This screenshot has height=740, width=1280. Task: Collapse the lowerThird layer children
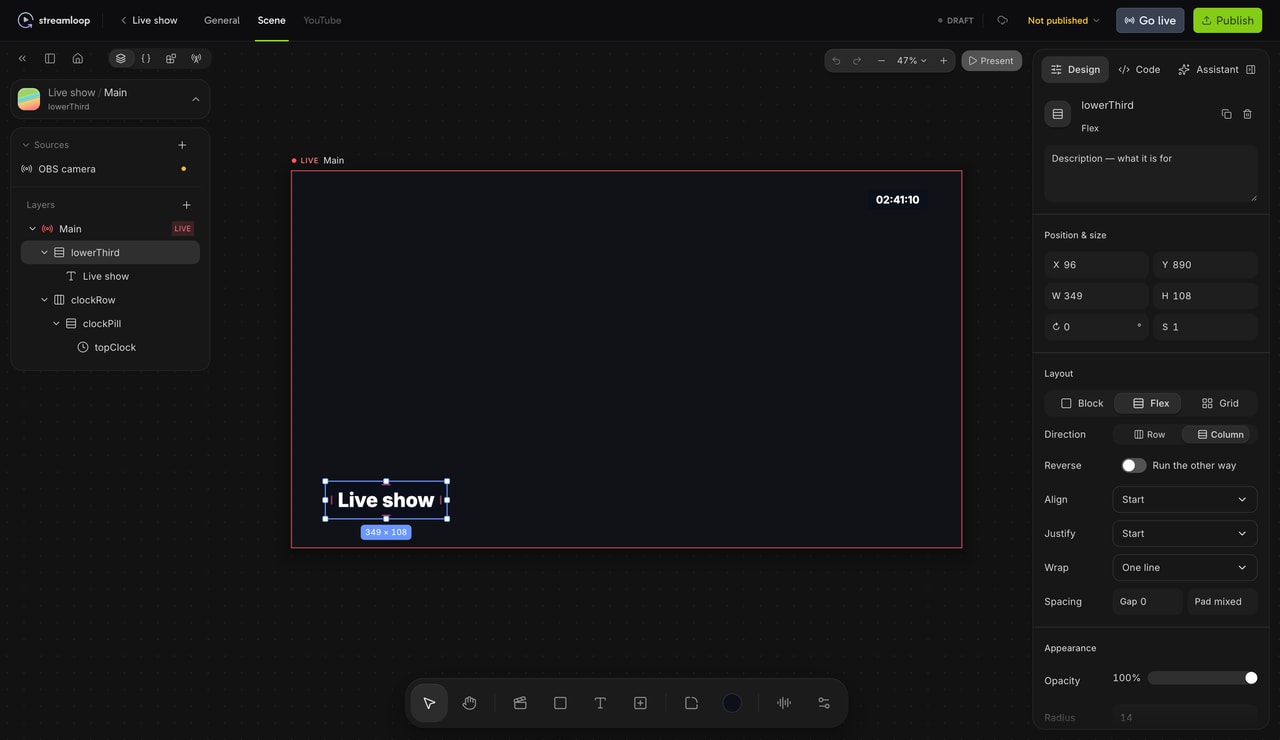[x=44, y=253]
